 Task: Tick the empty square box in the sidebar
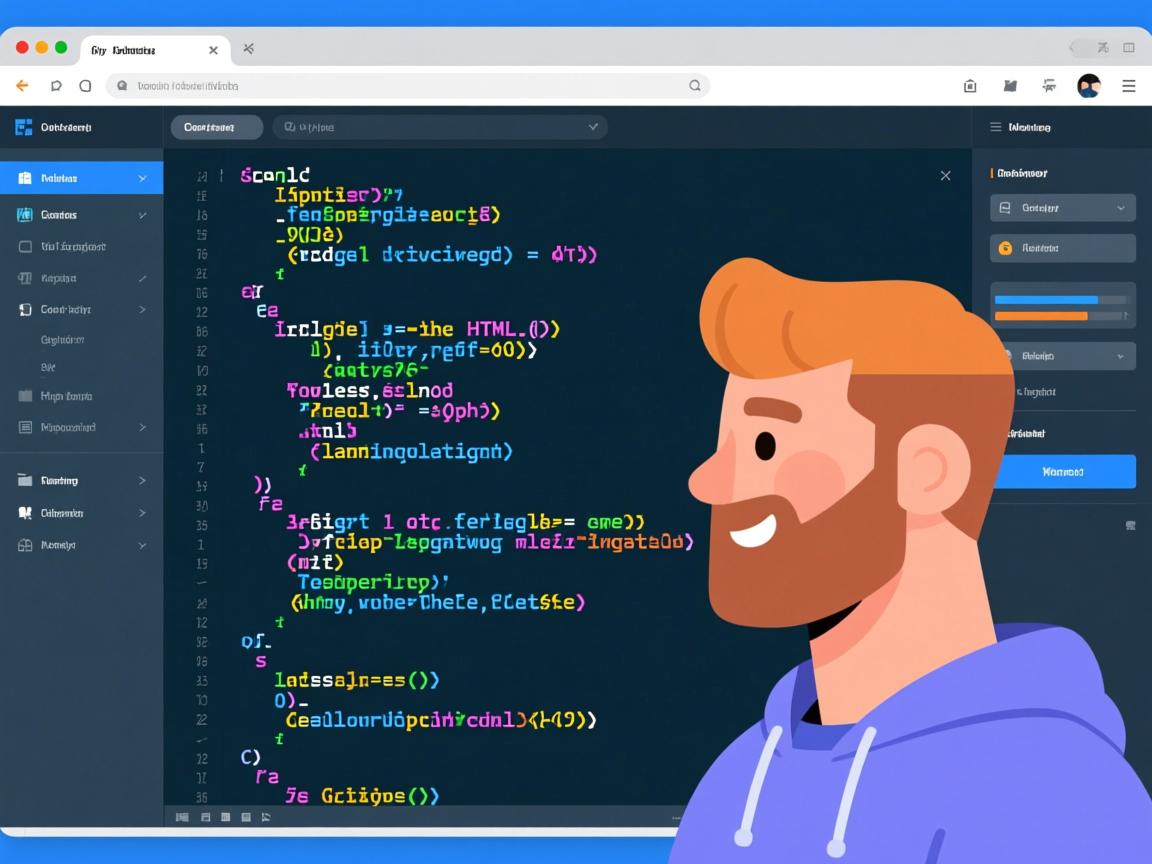(x=26, y=246)
